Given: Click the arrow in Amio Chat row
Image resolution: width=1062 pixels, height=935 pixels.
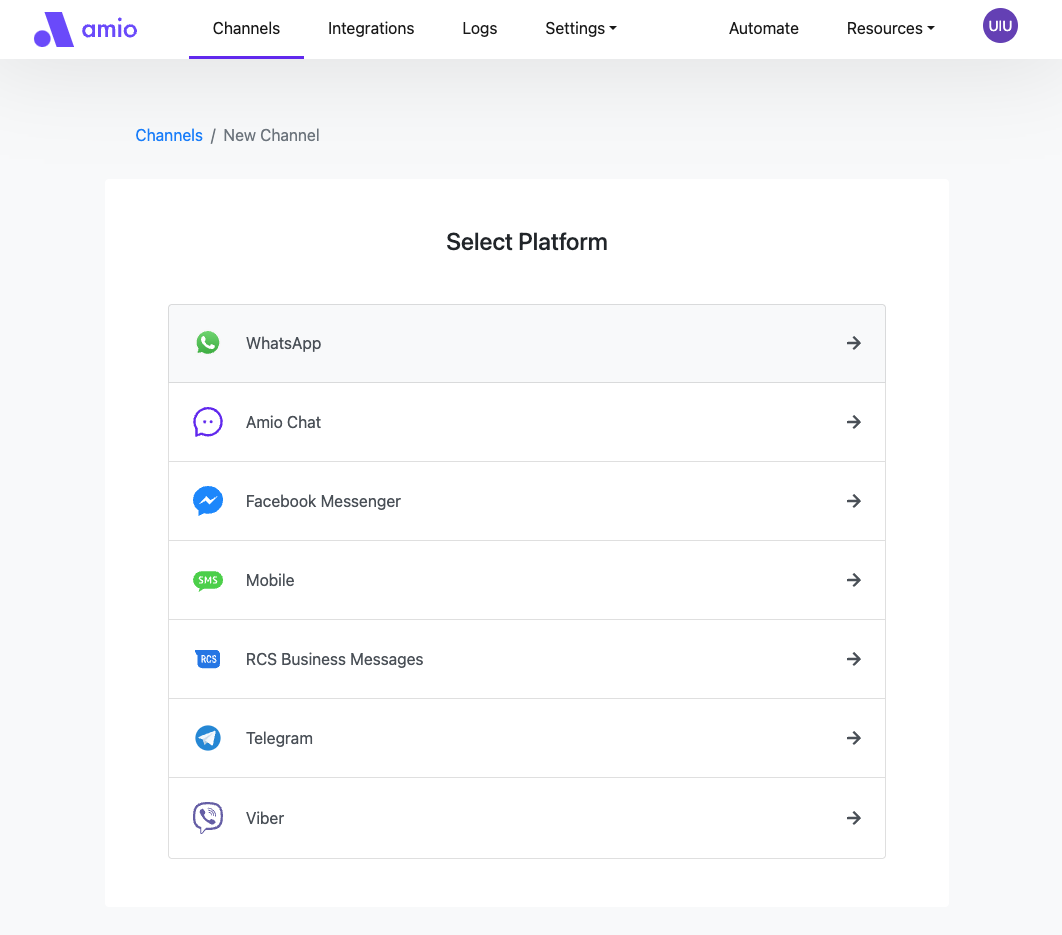Looking at the screenshot, I should [853, 422].
